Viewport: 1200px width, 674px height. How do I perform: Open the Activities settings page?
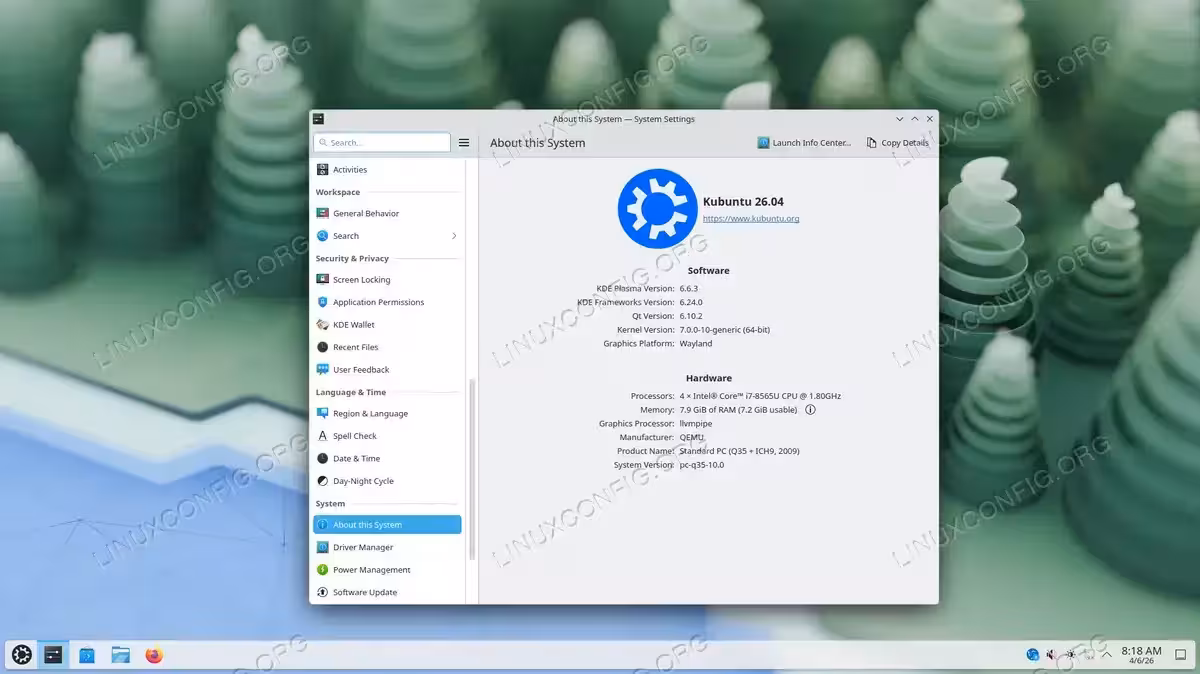pyautogui.click(x=387, y=170)
